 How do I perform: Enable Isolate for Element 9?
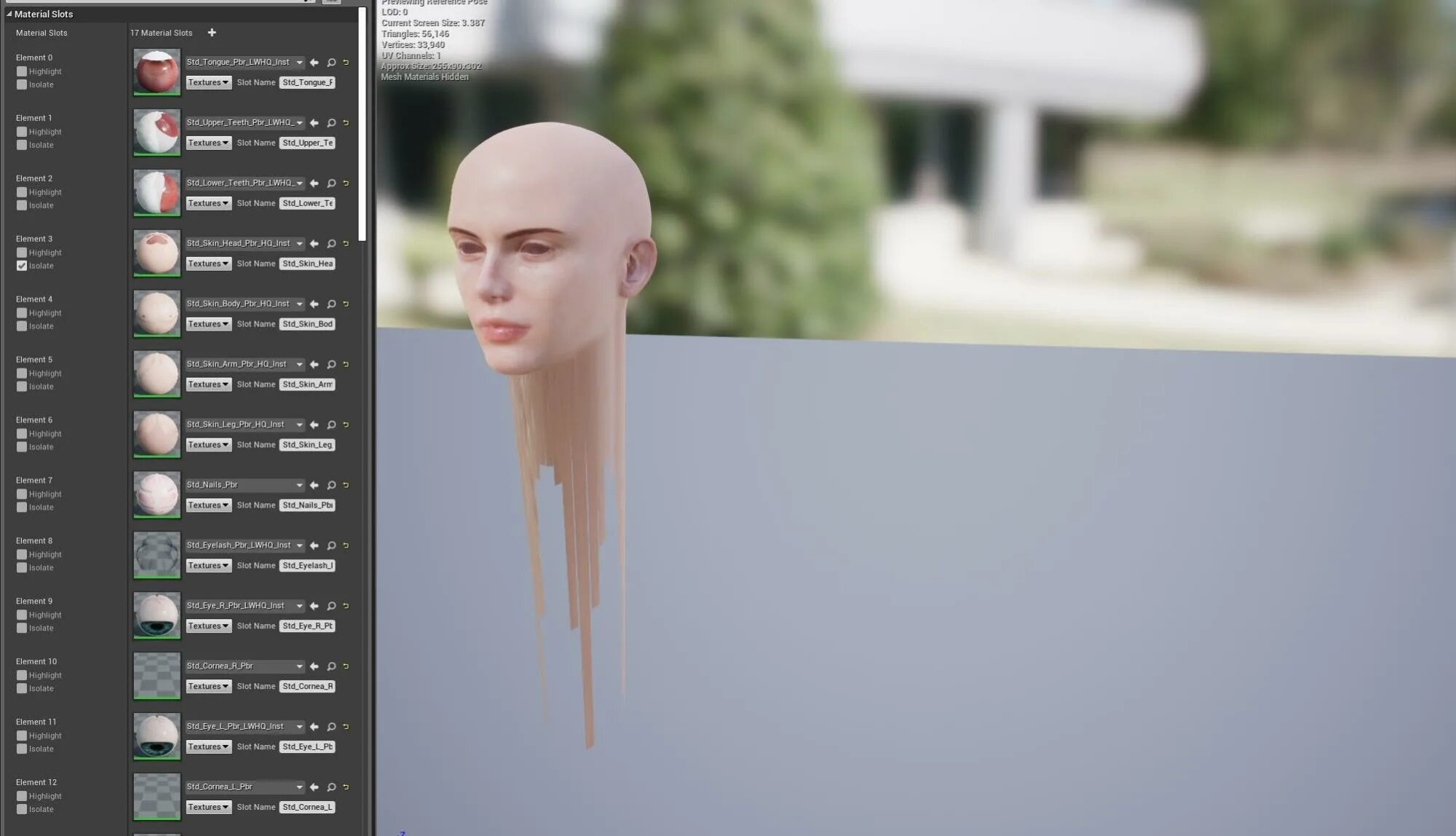(22, 628)
